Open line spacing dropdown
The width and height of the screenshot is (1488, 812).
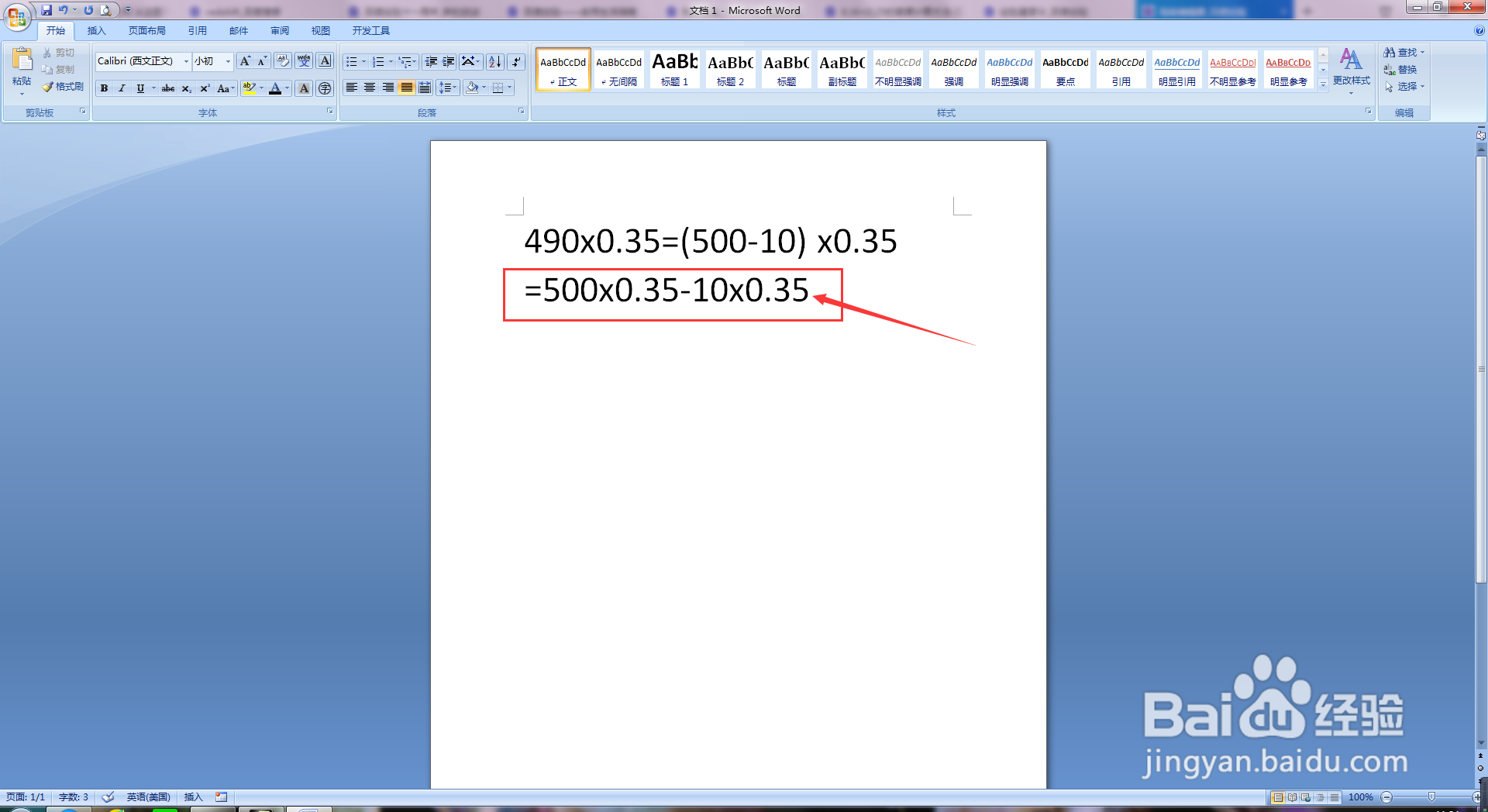tap(448, 88)
